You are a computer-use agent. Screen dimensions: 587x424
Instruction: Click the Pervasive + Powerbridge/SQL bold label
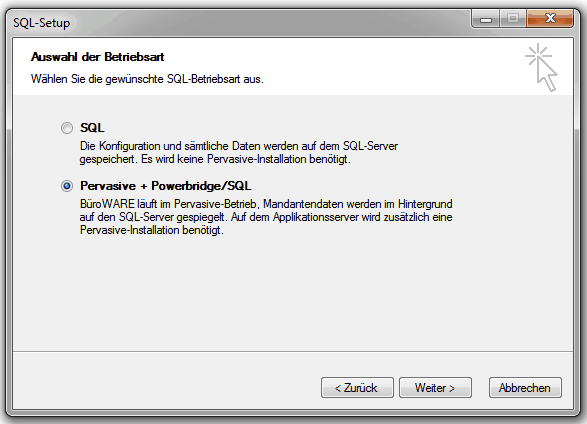(165, 186)
